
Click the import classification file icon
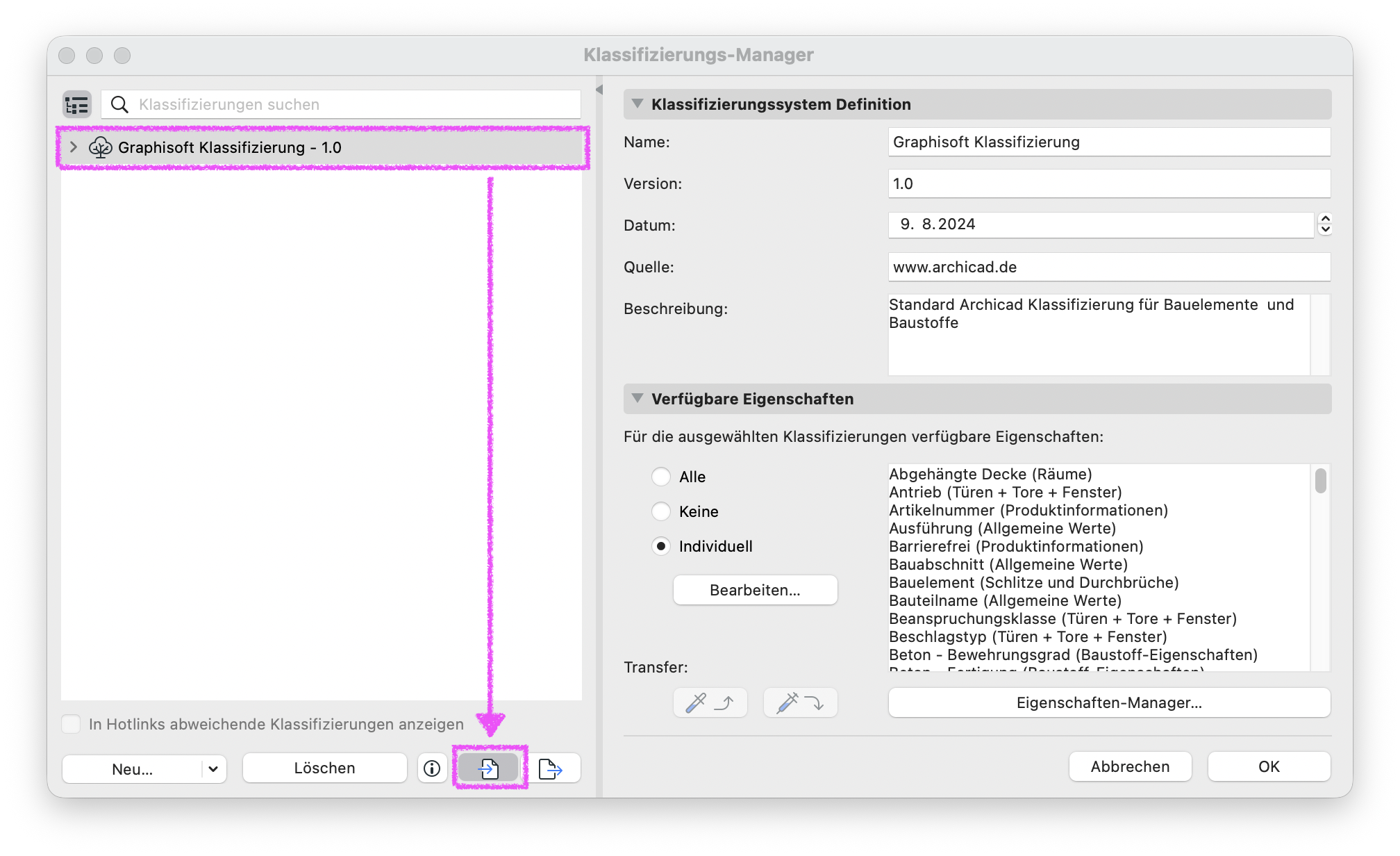pos(489,768)
